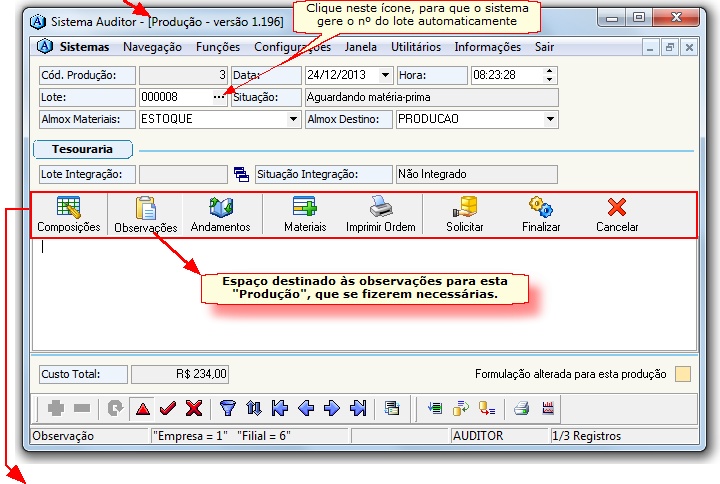Expand the Data date dropdown
Viewport: 720px width, 484px height.
tap(385, 75)
